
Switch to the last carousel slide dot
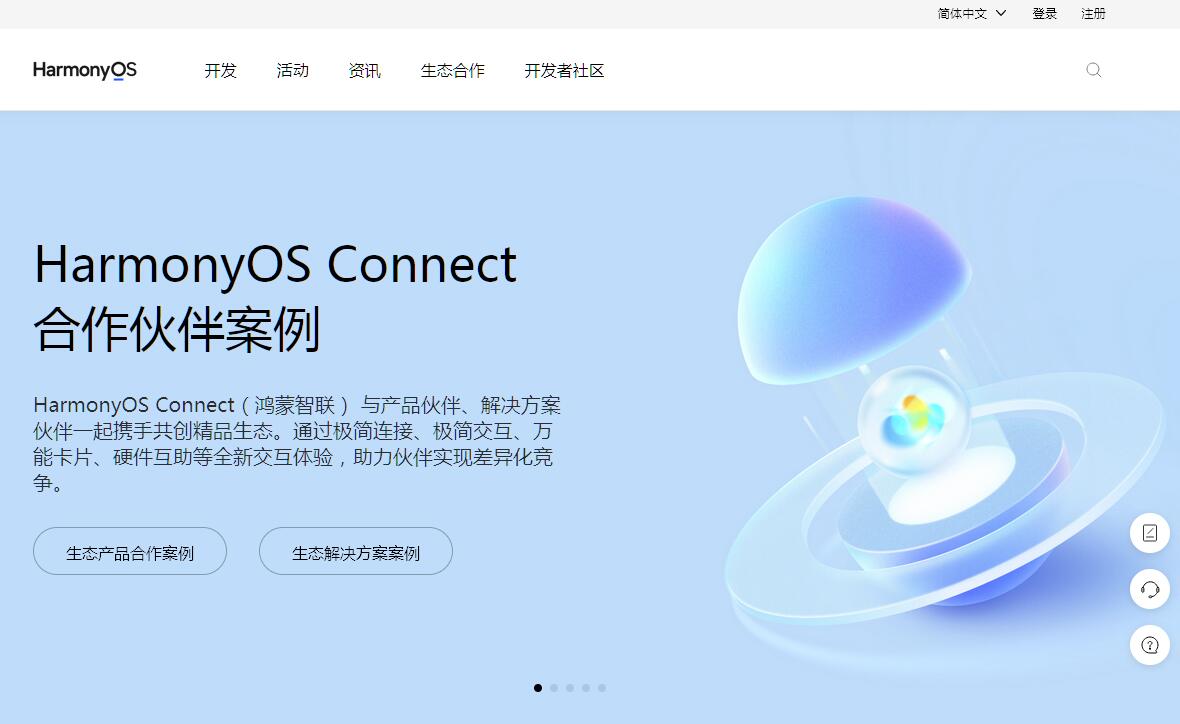point(602,688)
